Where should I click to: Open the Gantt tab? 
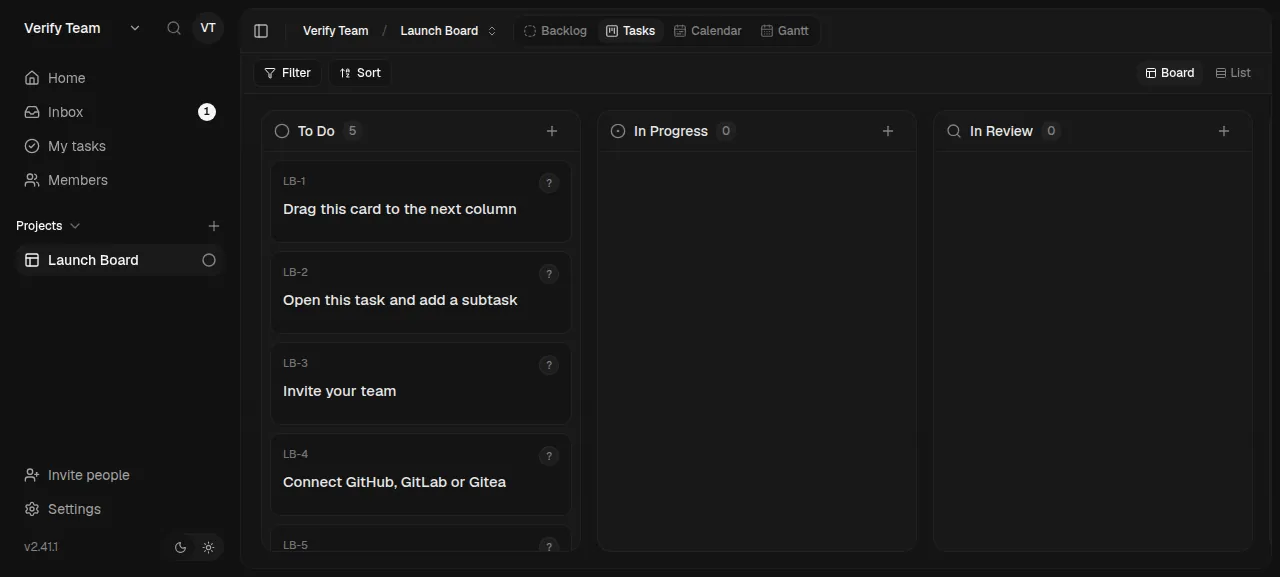pyautogui.click(x=784, y=31)
